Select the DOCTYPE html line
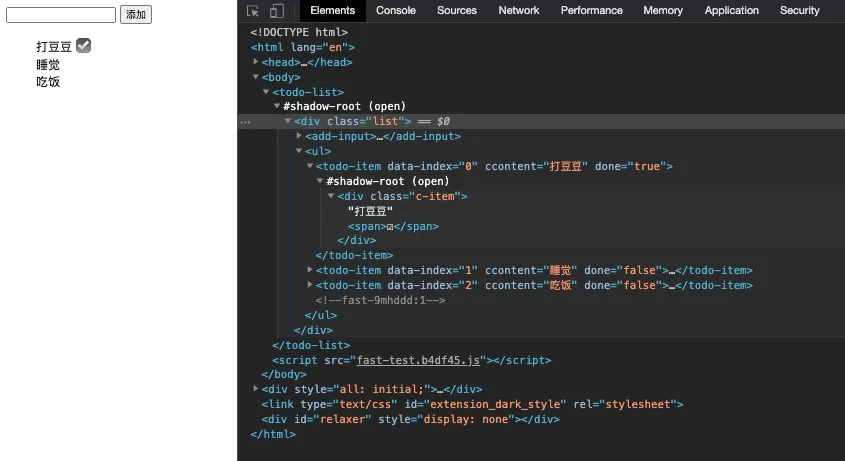 point(299,32)
